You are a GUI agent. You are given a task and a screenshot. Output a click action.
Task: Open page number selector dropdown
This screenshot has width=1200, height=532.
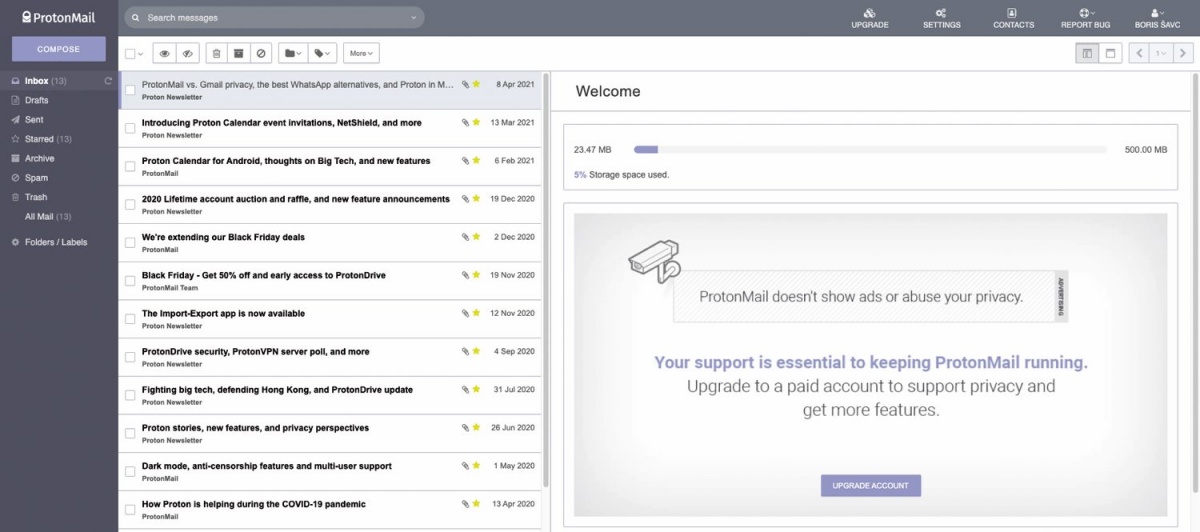tap(1161, 53)
